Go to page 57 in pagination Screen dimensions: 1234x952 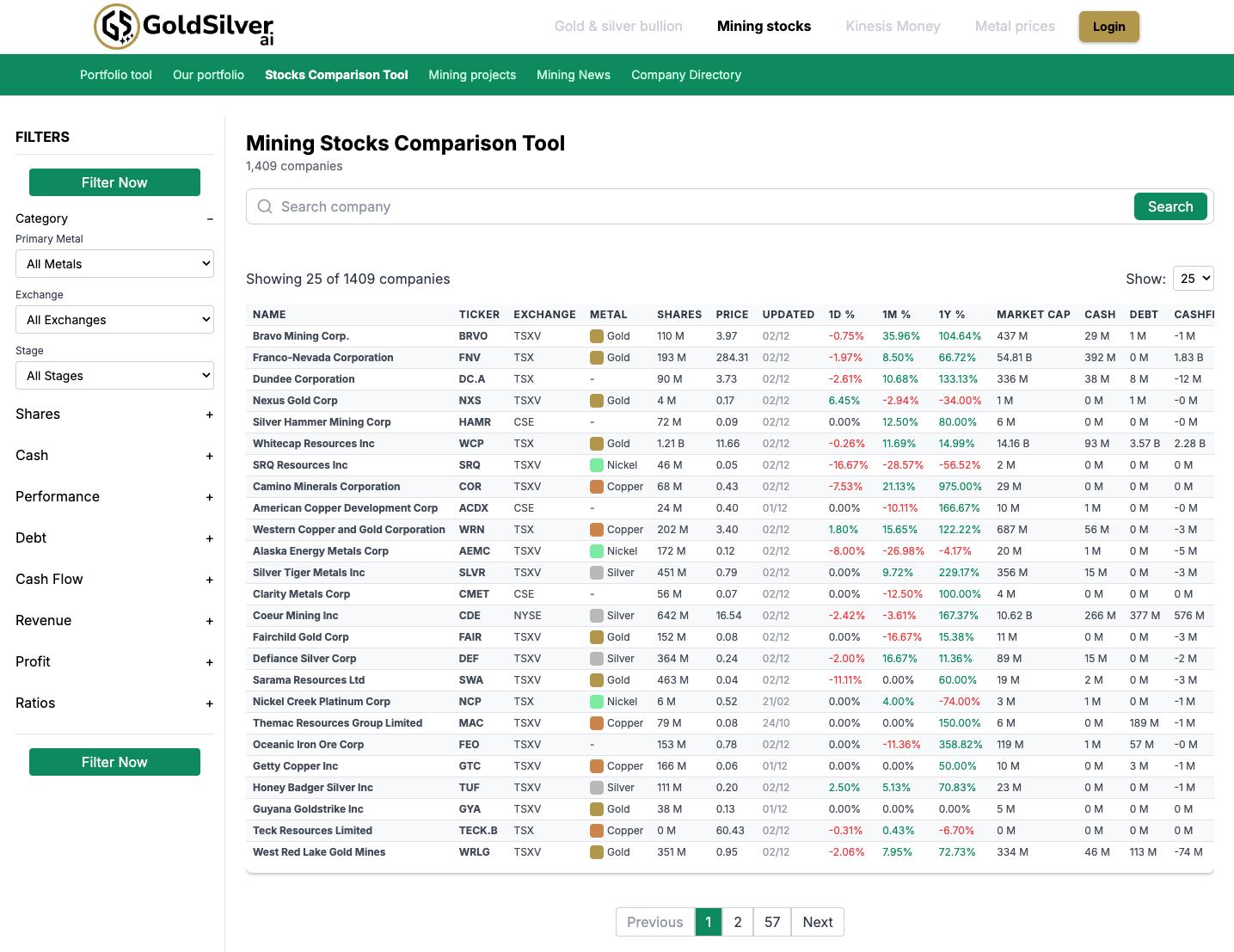click(772, 922)
